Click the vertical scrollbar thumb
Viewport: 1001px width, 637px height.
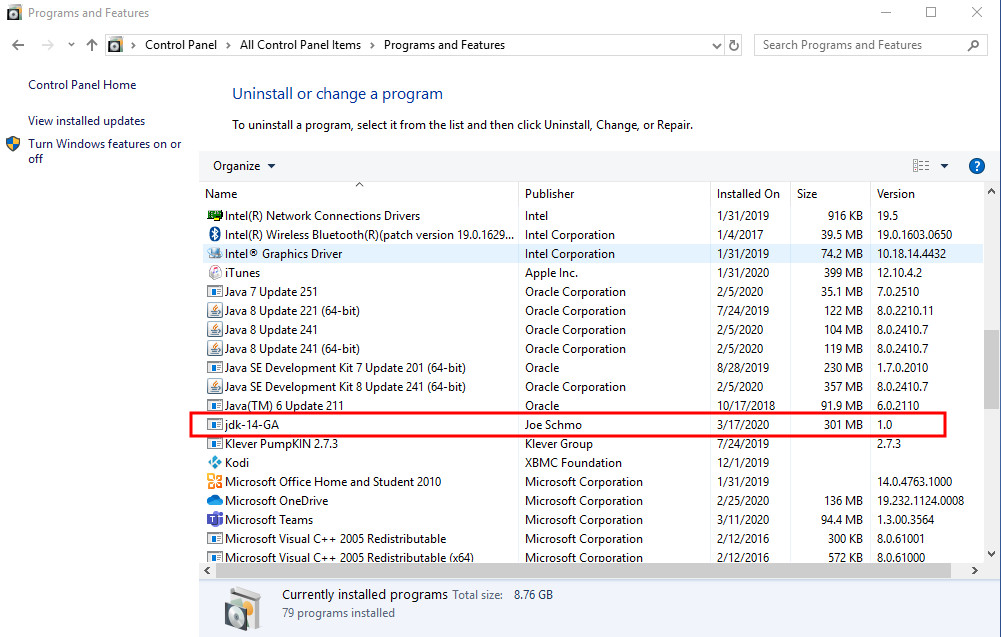click(991, 369)
